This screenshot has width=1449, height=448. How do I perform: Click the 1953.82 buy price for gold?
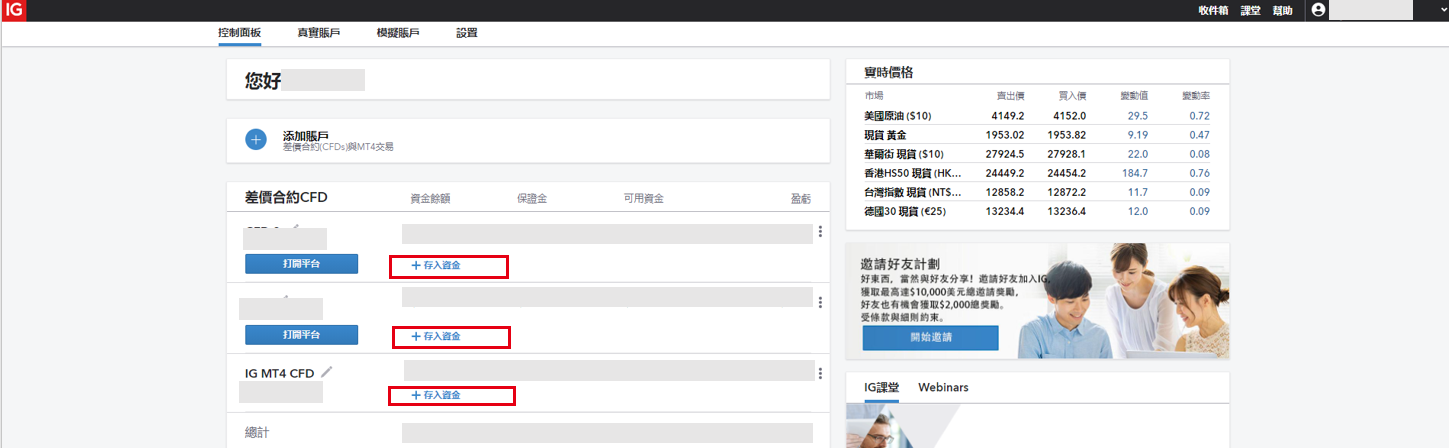(x=1067, y=135)
